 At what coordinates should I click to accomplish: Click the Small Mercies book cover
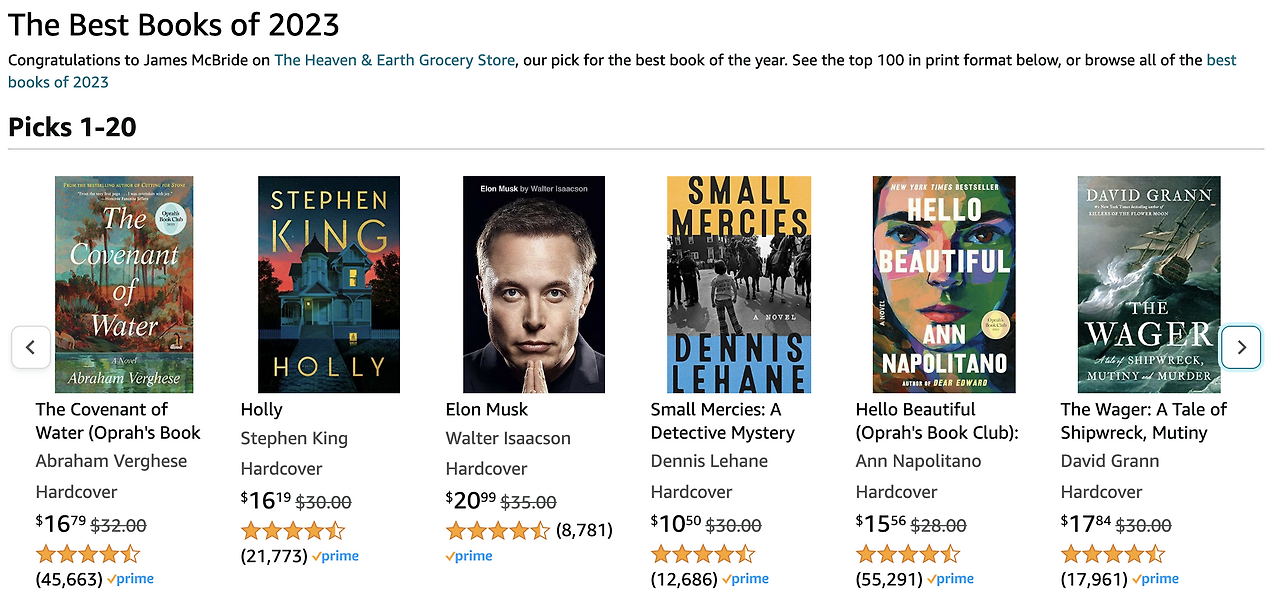pyautogui.click(x=739, y=284)
